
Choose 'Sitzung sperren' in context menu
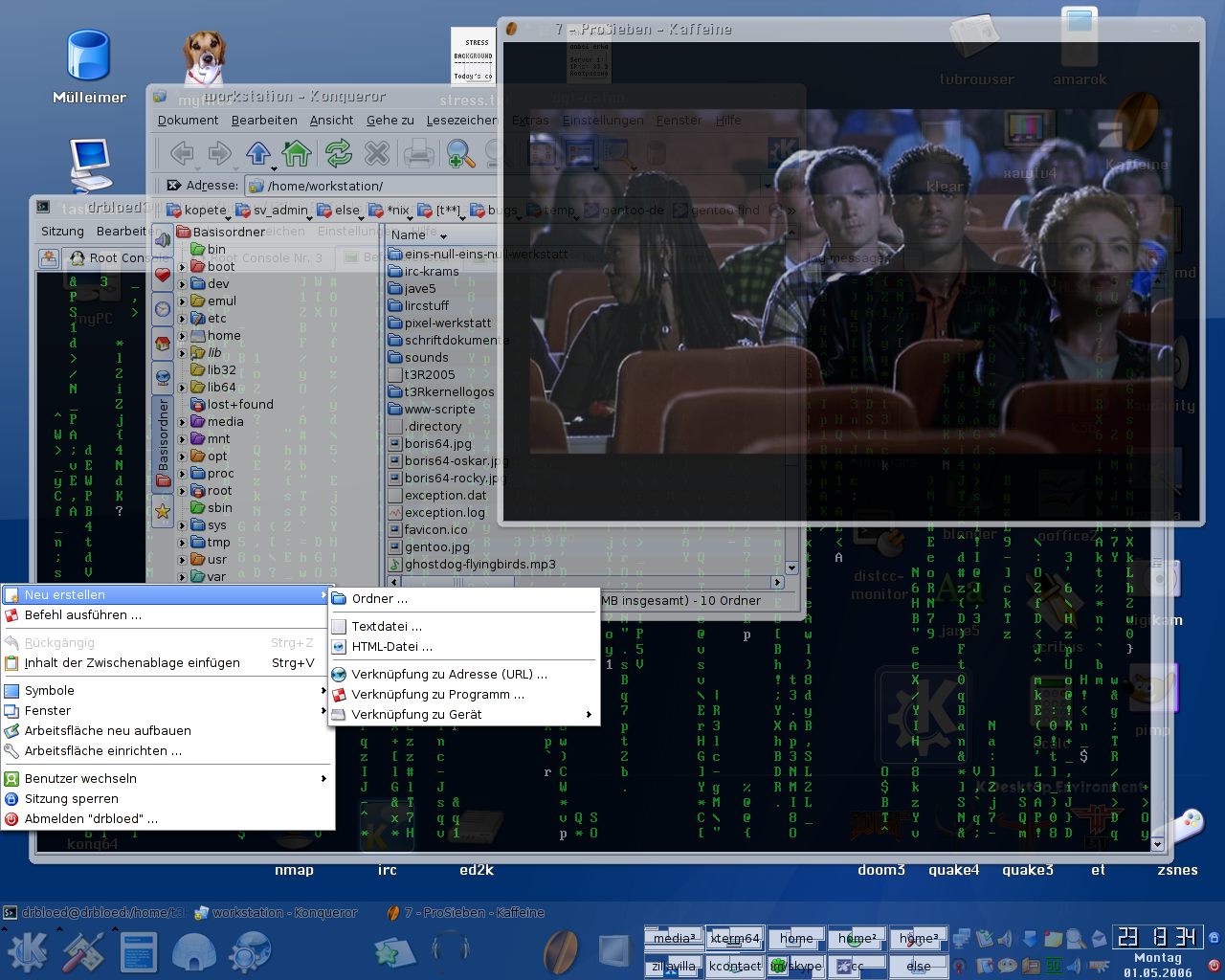(x=72, y=799)
